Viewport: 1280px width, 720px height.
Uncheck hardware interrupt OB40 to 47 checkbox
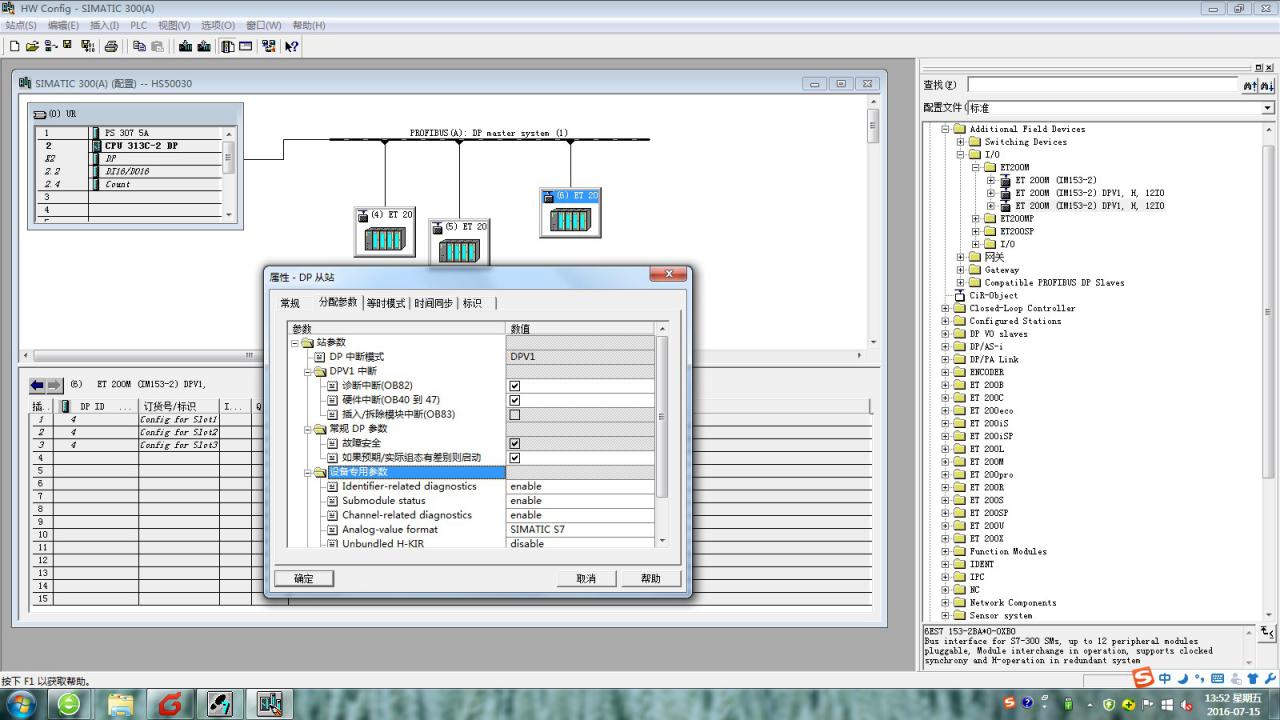[x=515, y=400]
